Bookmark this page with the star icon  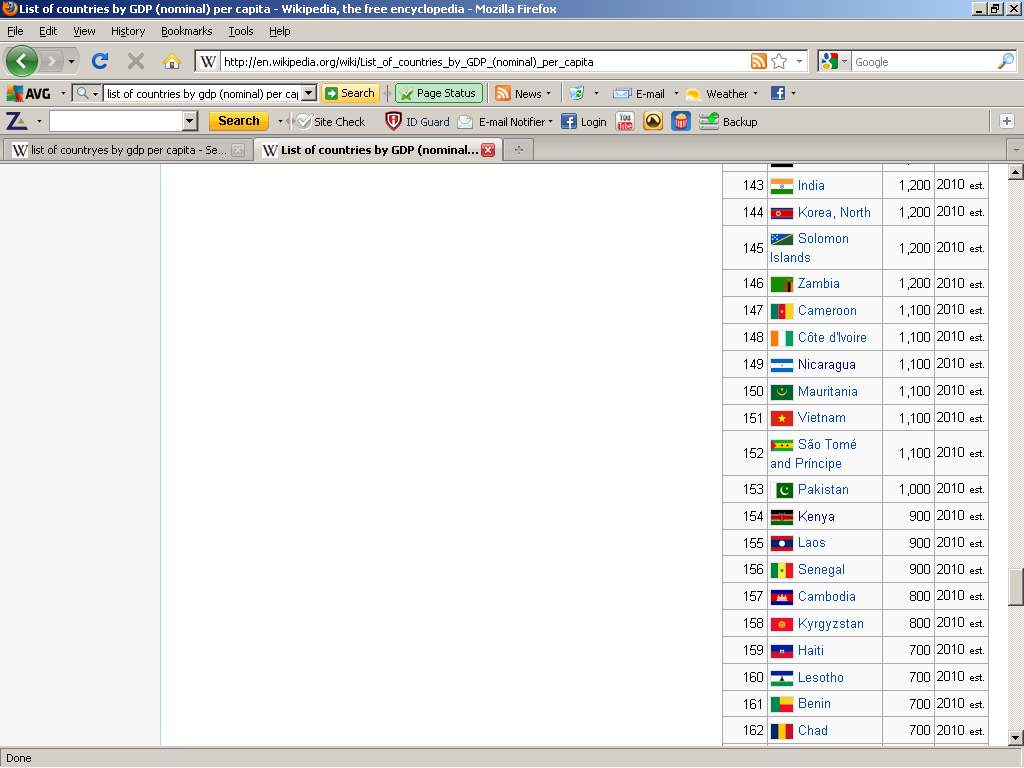coord(779,61)
